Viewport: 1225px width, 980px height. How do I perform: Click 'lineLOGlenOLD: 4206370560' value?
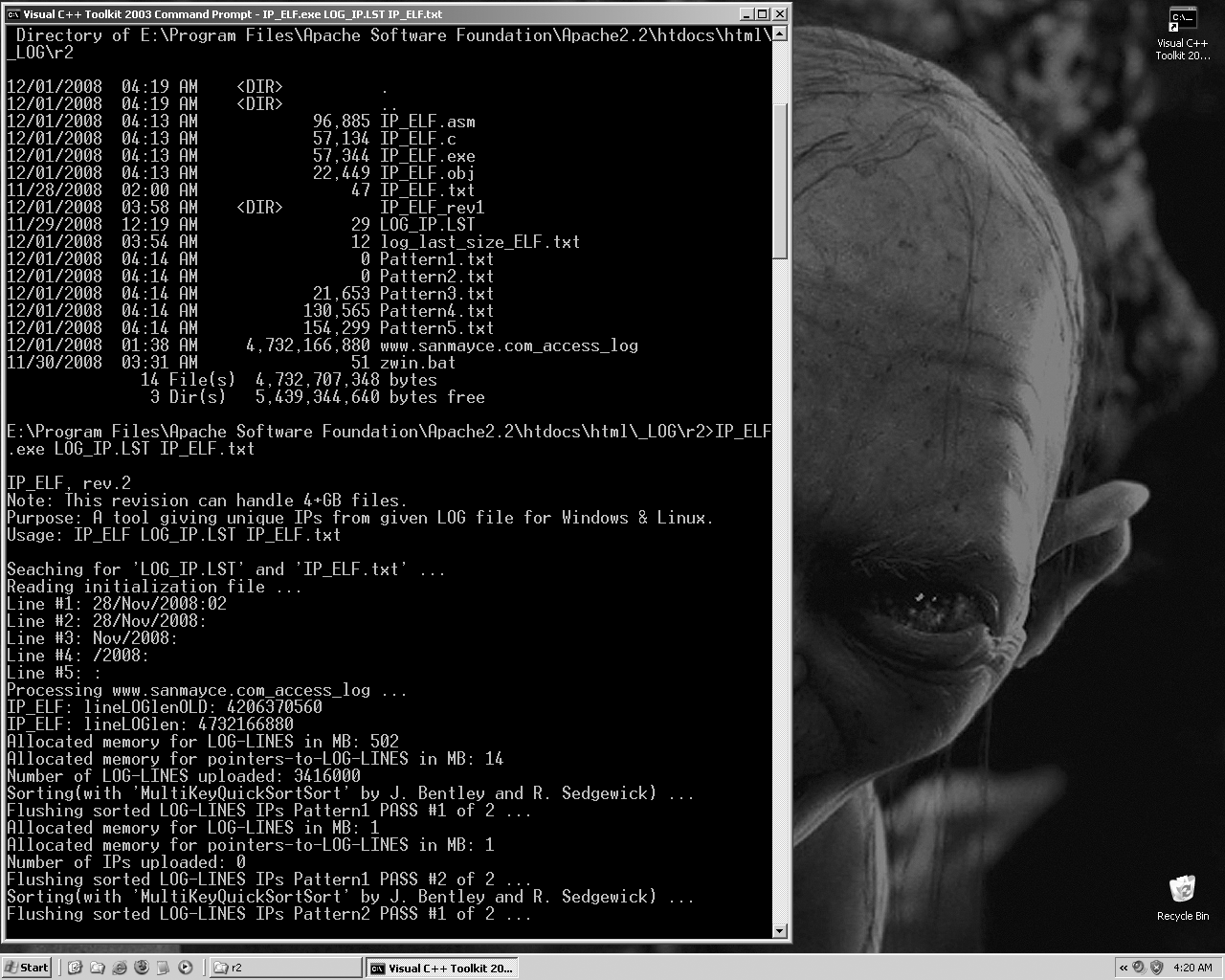[203, 707]
